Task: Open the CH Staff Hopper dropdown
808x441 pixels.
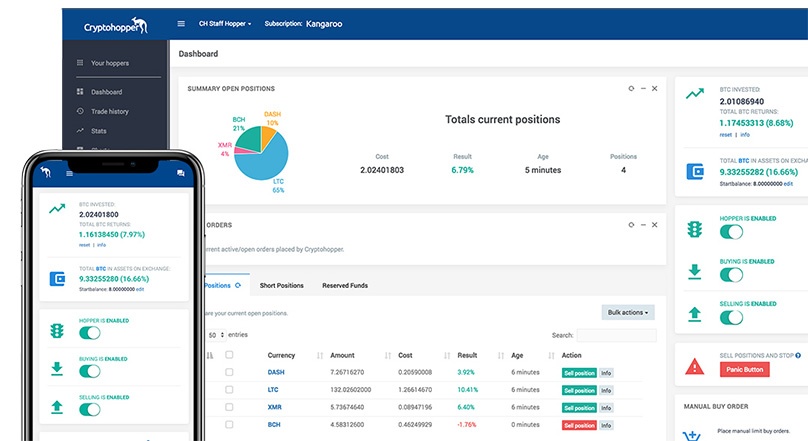Action: click(x=225, y=24)
